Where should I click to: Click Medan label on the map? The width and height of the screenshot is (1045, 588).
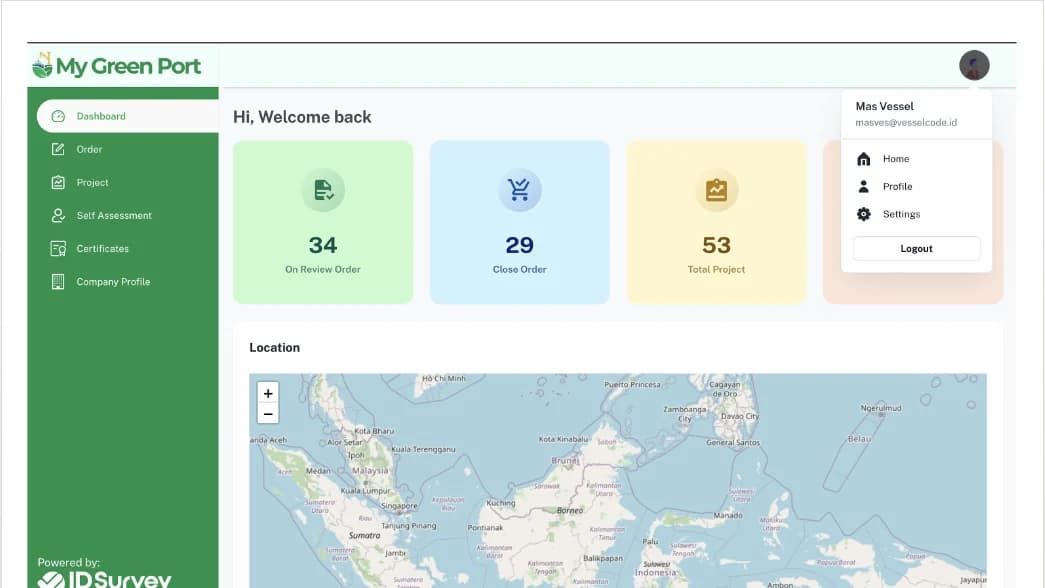point(318,470)
